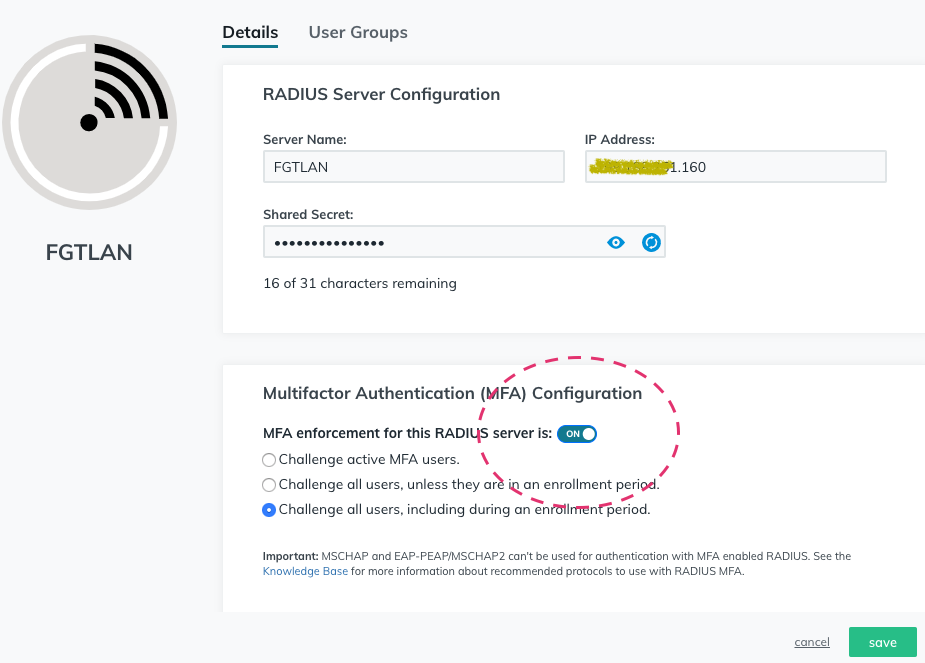Turn off MFA enforcement for this RADIUS server
The height and width of the screenshot is (663, 925).
[x=576, y=433]
